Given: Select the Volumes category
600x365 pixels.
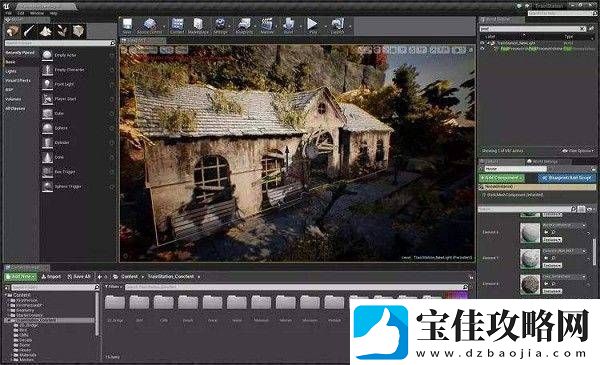Looking at the screenshot, I should click(13, 99).
